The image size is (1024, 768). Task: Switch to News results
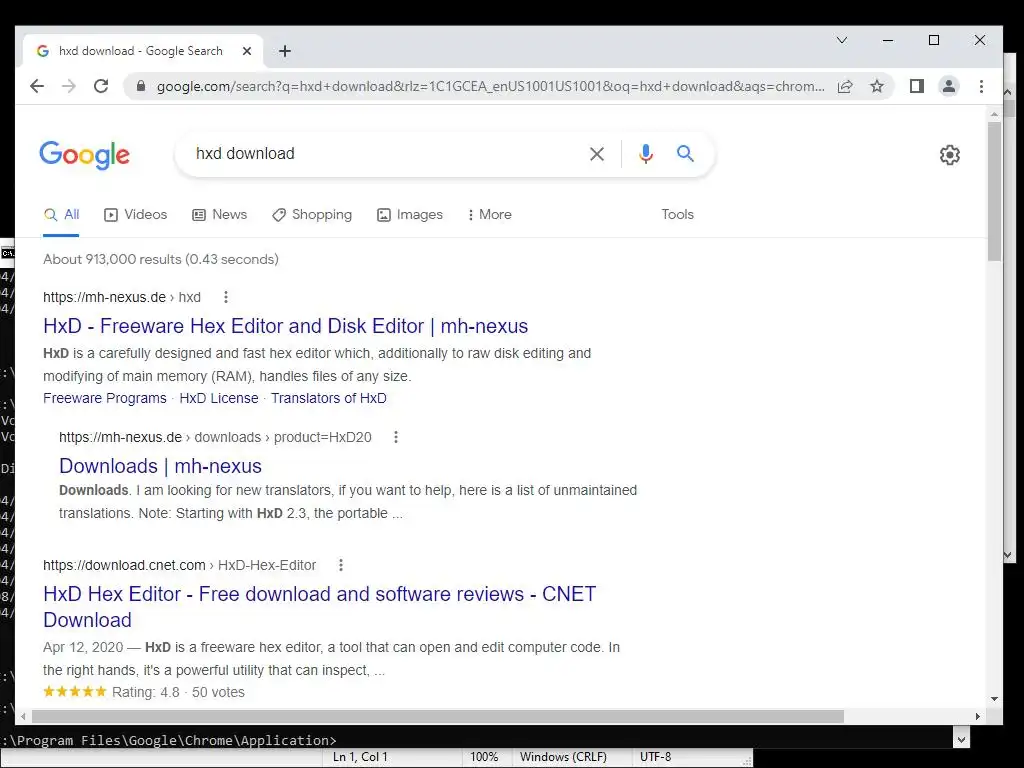219,214
